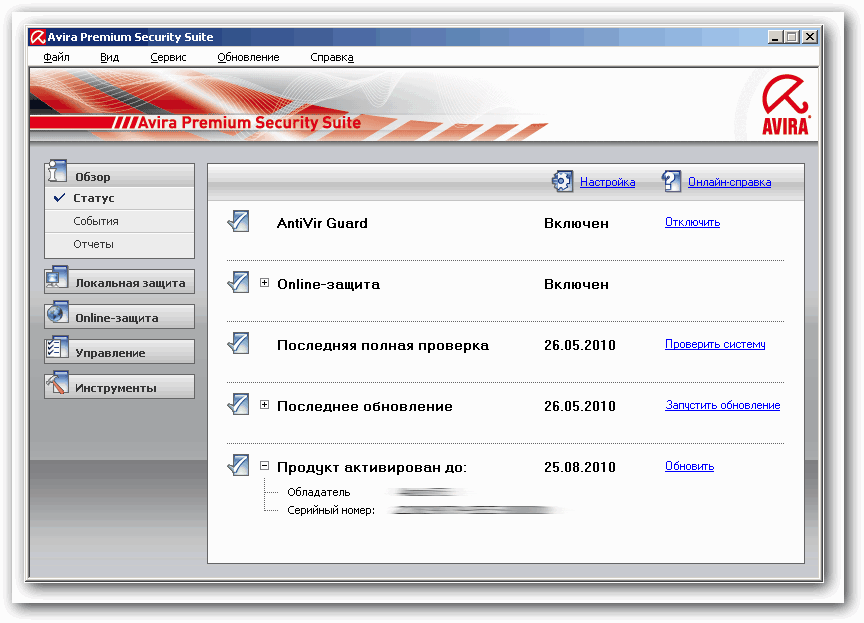Click the status check icon for AntiVir Guard

(x=238, y=221)
